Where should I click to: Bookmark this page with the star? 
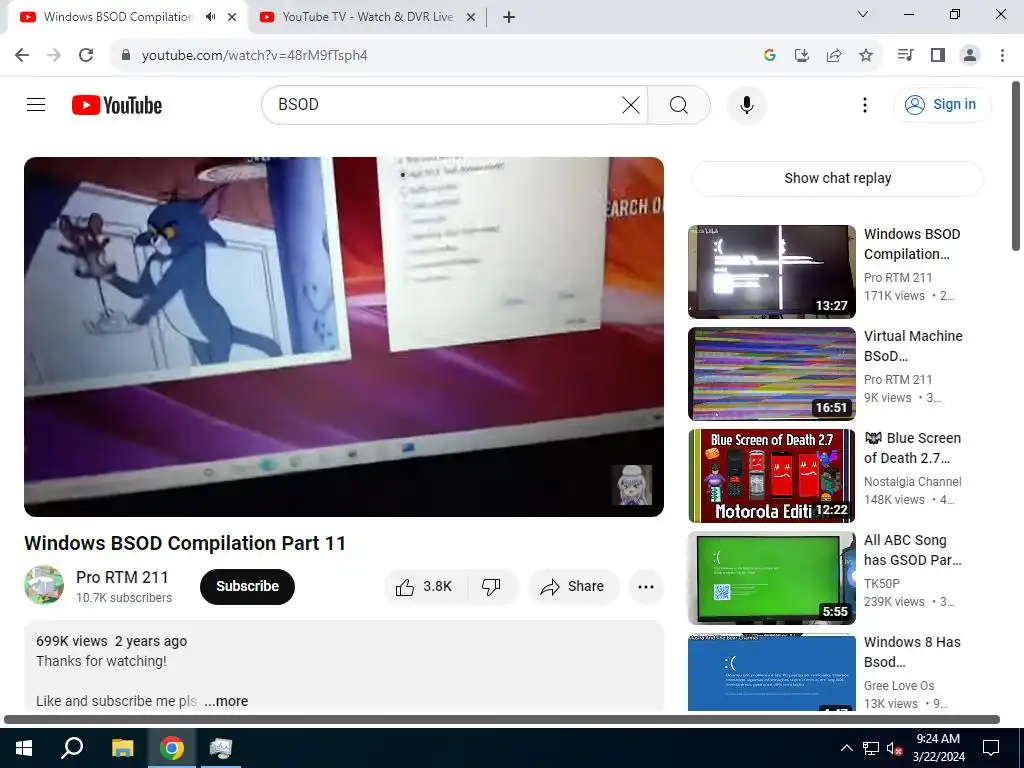point(866,56)
